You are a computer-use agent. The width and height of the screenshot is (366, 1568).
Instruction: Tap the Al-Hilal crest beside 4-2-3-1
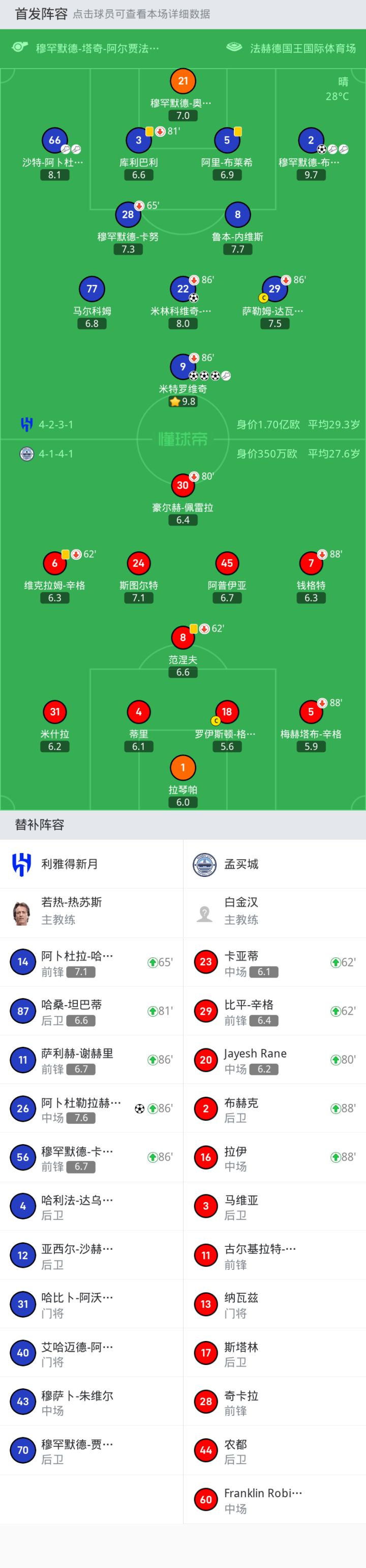click(x=26, y=424)
